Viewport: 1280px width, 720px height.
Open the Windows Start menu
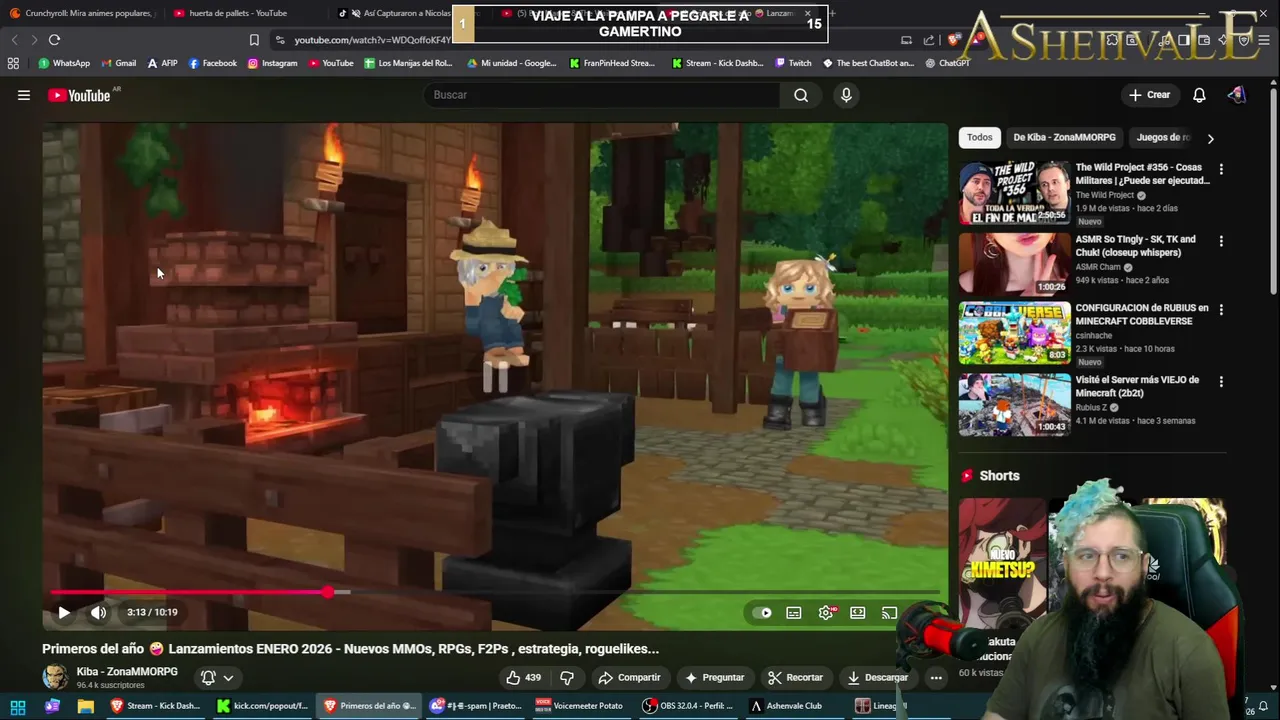(x=18, y=706)
